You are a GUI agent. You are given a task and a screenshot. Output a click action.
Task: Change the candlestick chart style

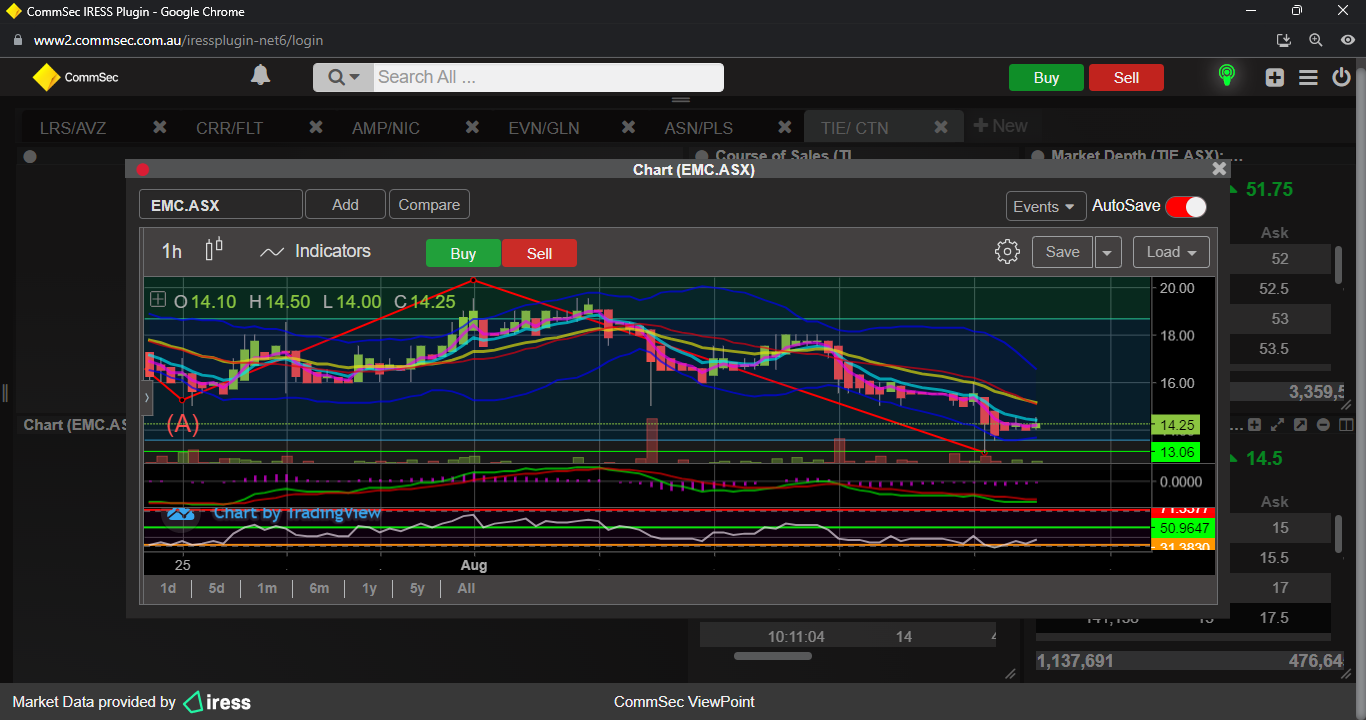(x=214, y=251)
